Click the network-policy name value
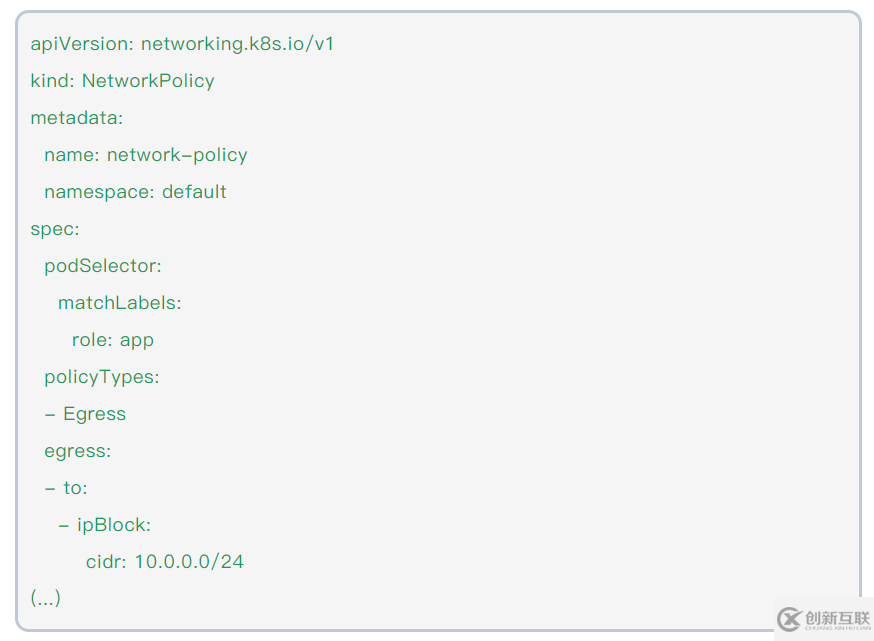The width and height of the screenshot is (874, 641). [x=177, y=155]
